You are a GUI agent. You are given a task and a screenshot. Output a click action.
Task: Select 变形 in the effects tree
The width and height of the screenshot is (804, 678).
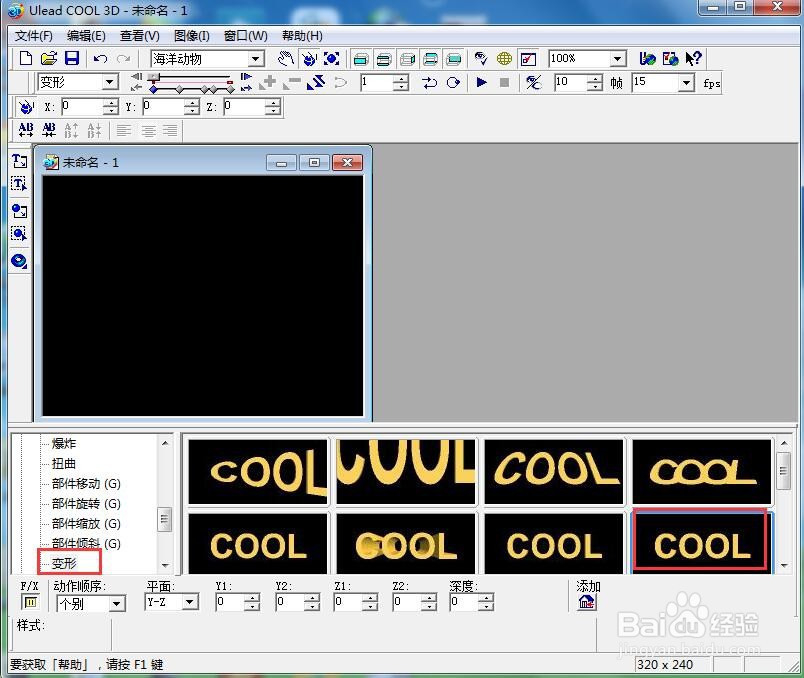(64, 563)
